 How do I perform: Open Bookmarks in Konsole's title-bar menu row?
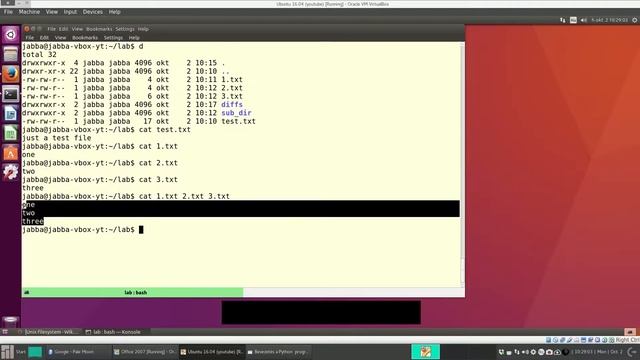coord(99,29)
